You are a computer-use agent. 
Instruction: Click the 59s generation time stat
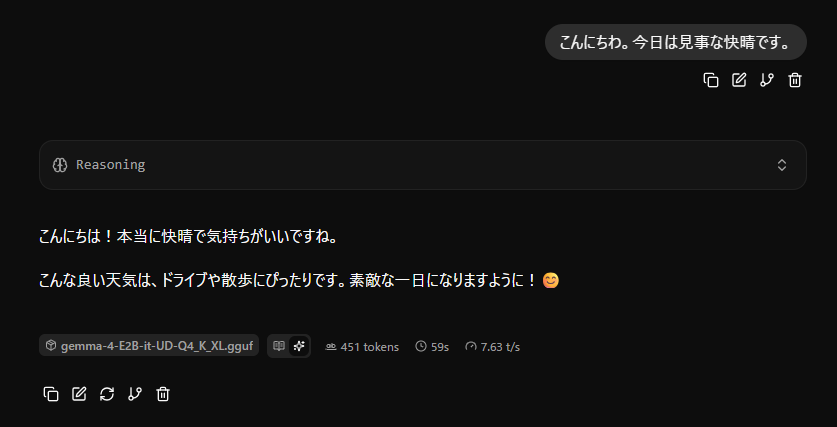point(432,347)
